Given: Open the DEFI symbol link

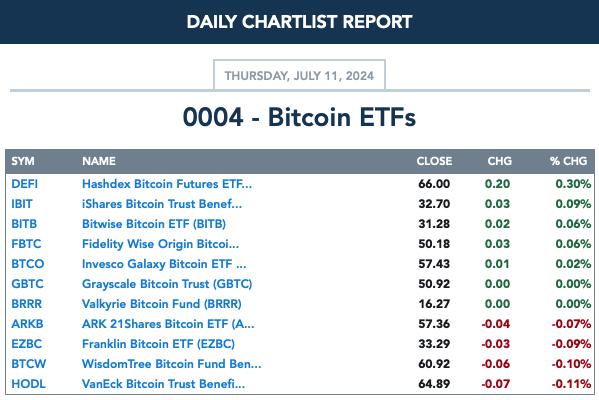Looking at the screenshot, I should point(24,184).
